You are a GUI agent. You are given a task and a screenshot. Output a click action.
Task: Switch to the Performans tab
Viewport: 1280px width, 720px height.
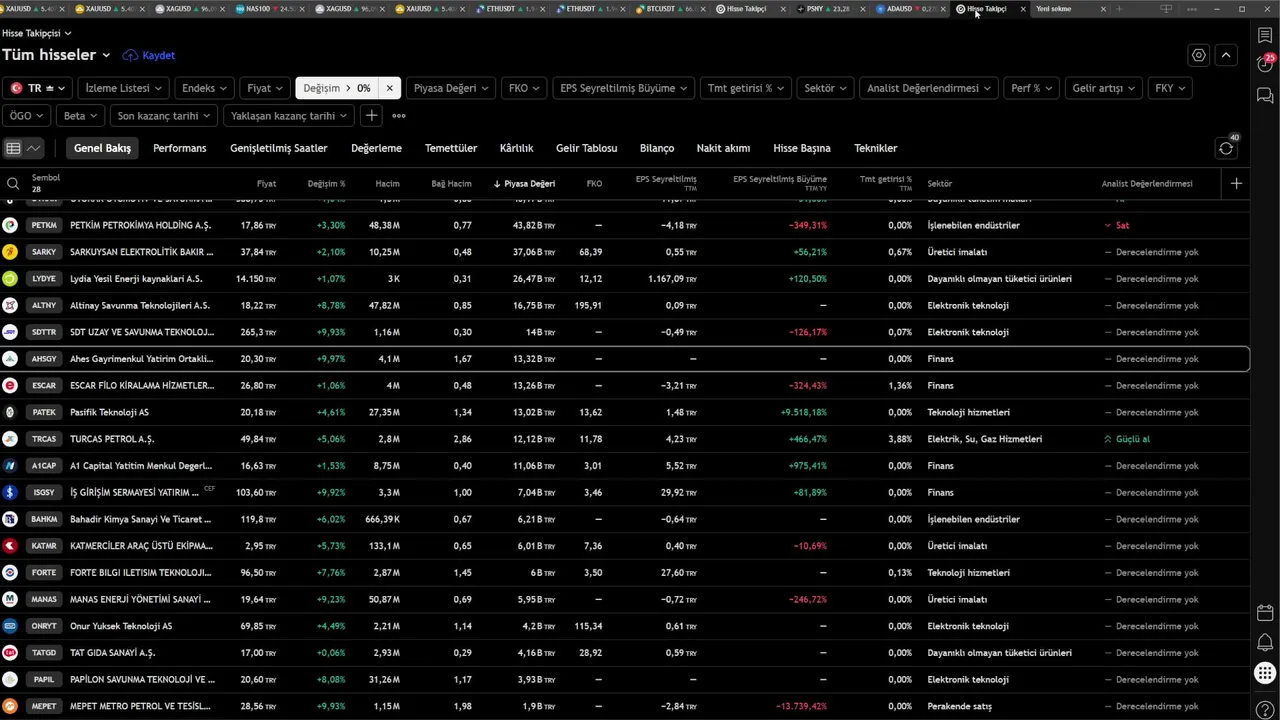(x=179, y=148)
